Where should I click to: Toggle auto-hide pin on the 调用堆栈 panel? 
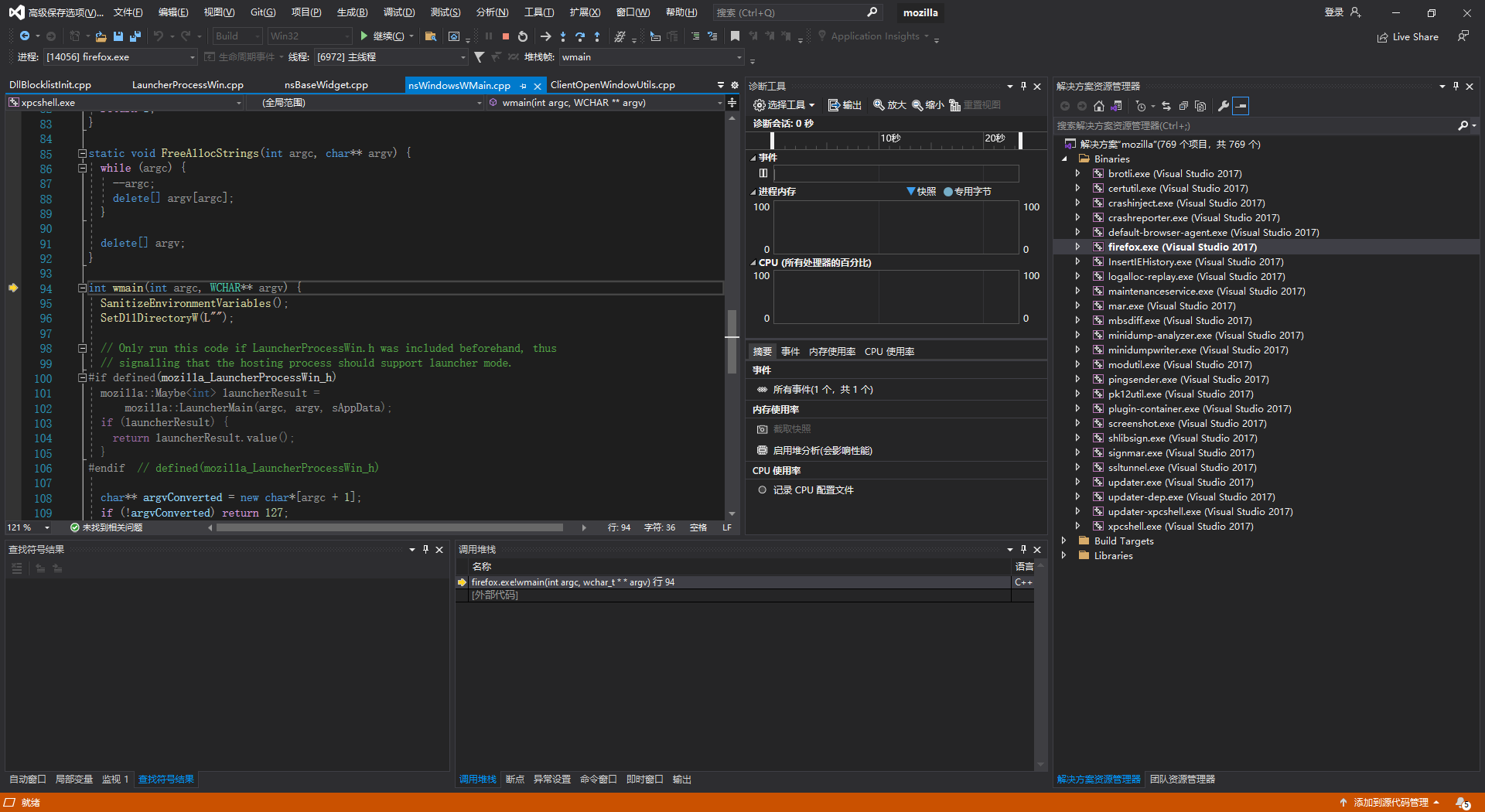[x=1023, y=549]
